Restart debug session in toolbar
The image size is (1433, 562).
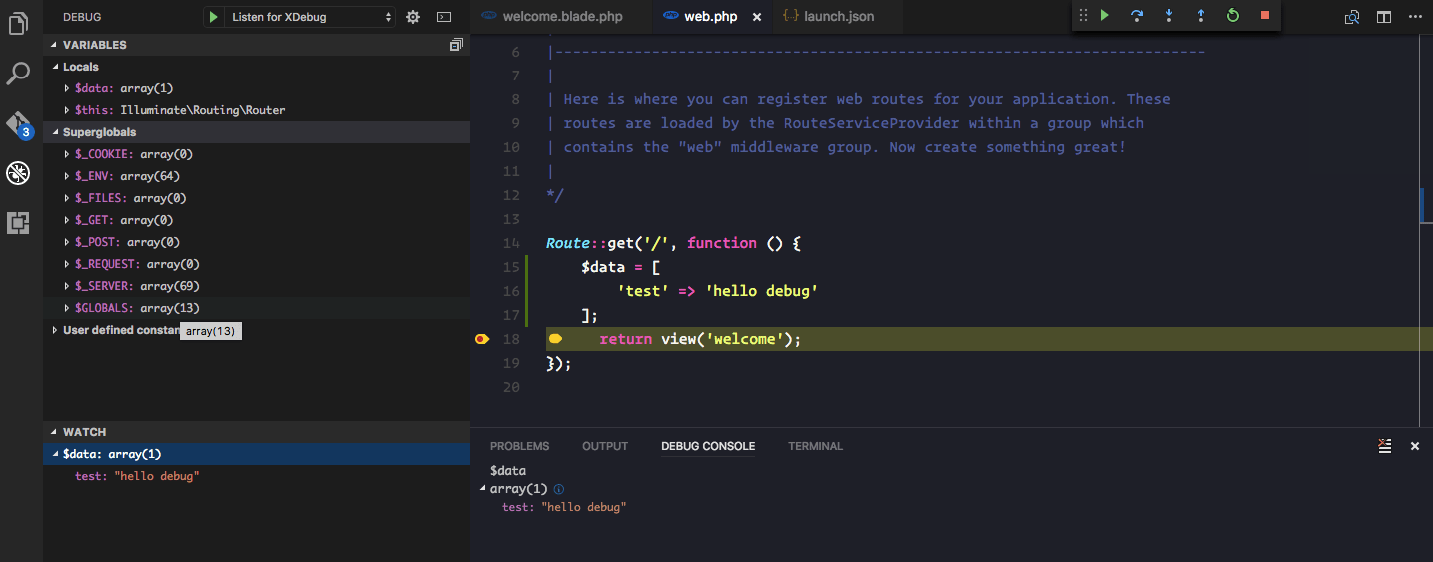1233,16
